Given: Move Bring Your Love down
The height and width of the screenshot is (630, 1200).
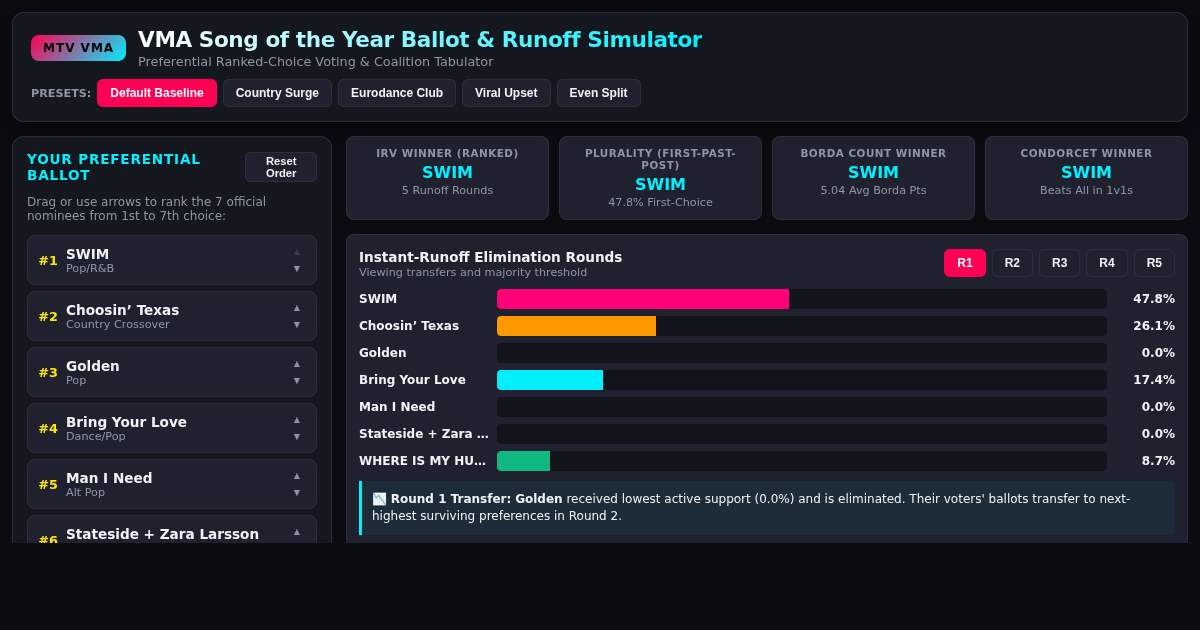Looking at the screenshot, I should 296,436.
